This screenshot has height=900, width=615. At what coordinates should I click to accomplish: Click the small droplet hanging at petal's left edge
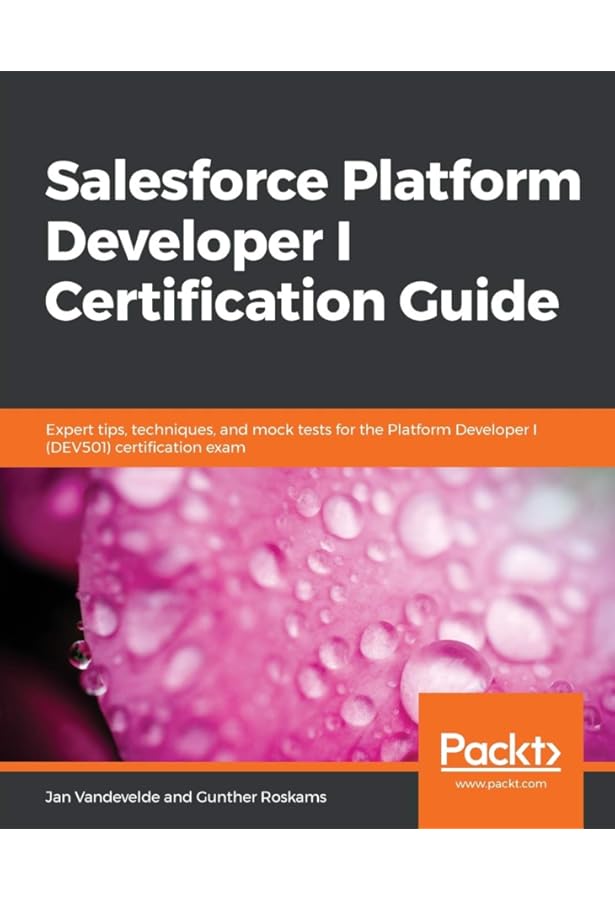pyautogui.click(x=81, y=653)
